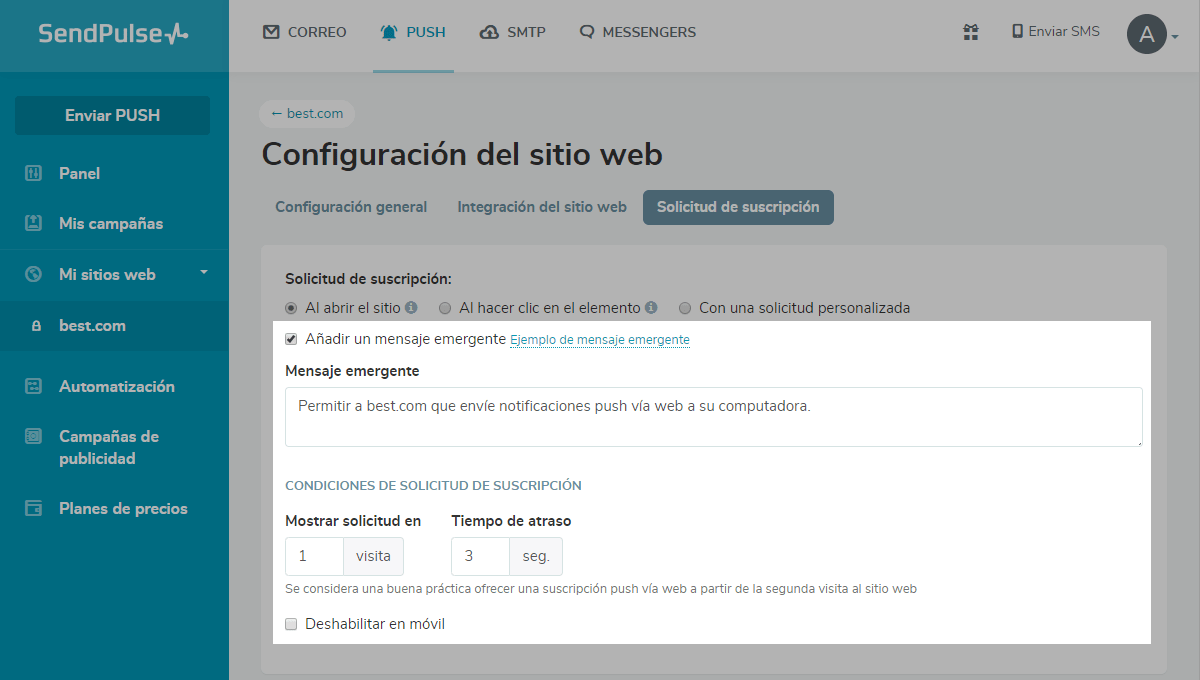Open the MESSENGERS tab
This screenshot has height=680, width=1200.
pos(638,32)
